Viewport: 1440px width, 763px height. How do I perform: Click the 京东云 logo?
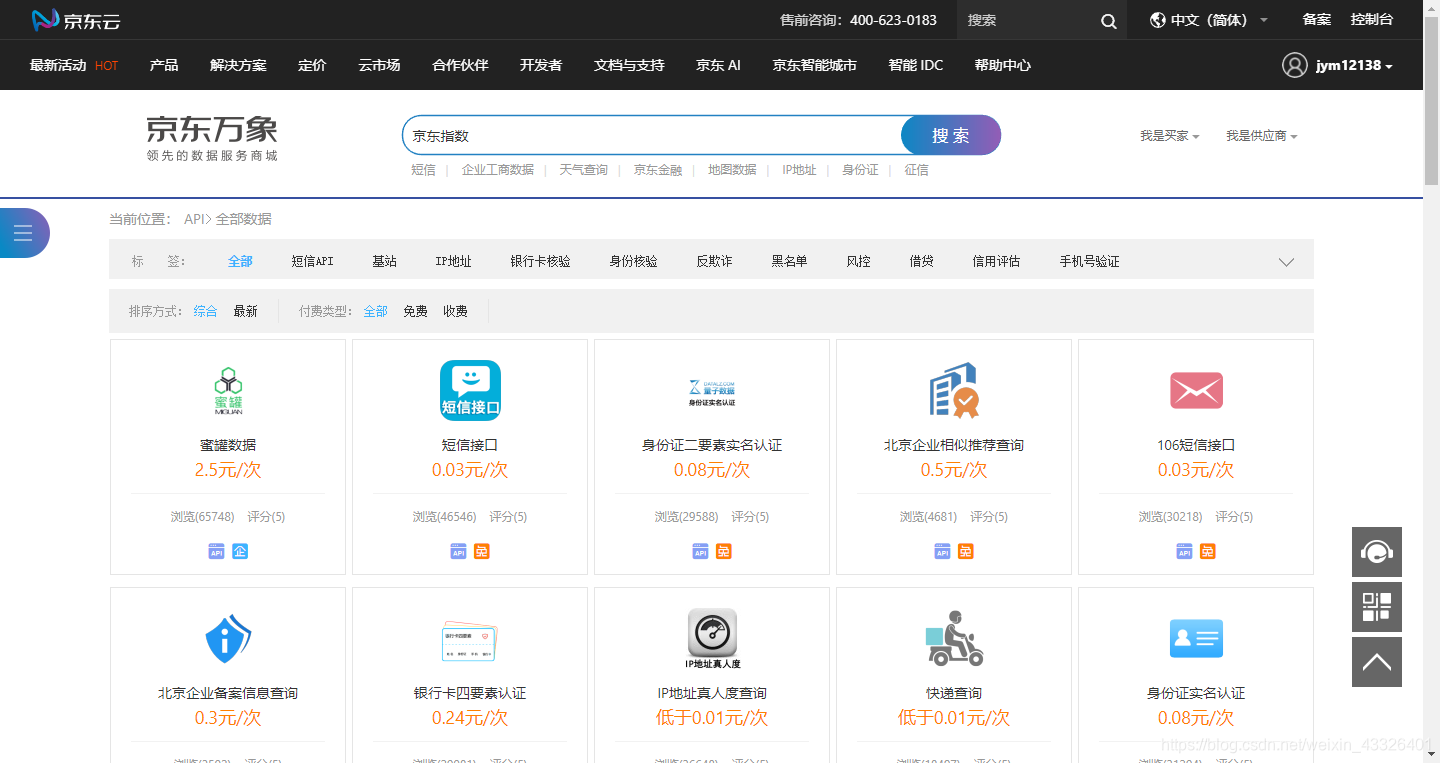[x=76, y=19]
